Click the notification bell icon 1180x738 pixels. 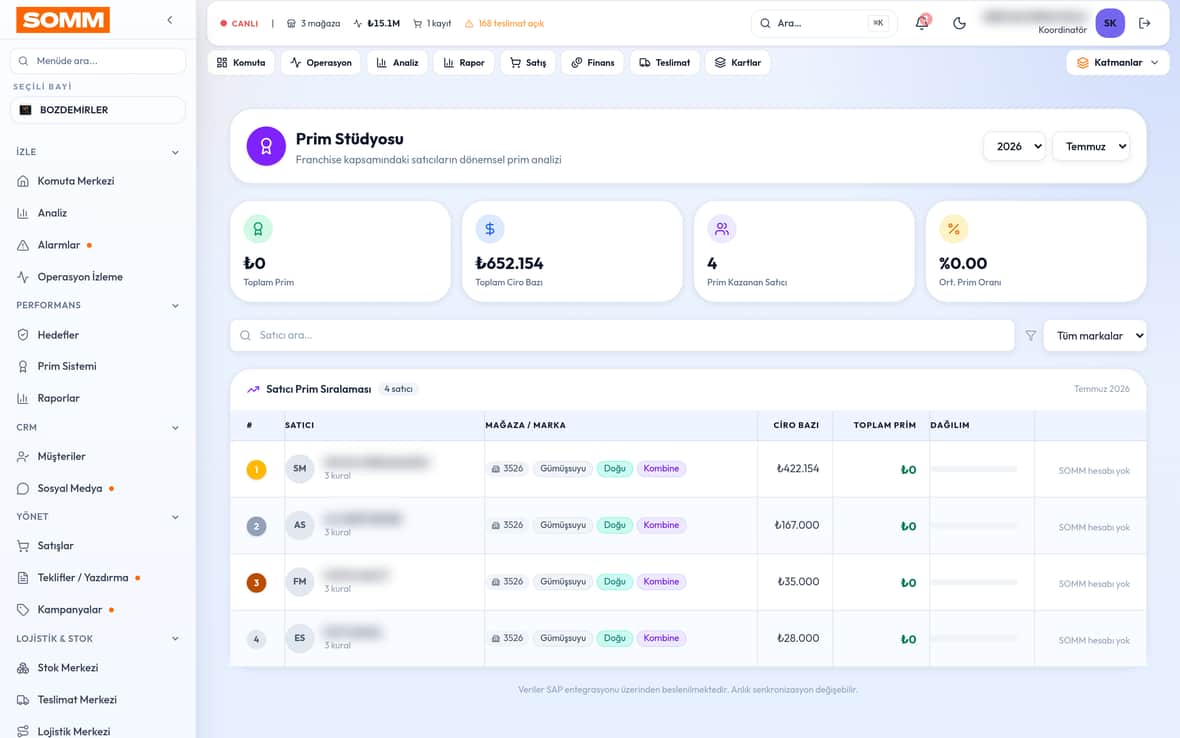(922, 23)
